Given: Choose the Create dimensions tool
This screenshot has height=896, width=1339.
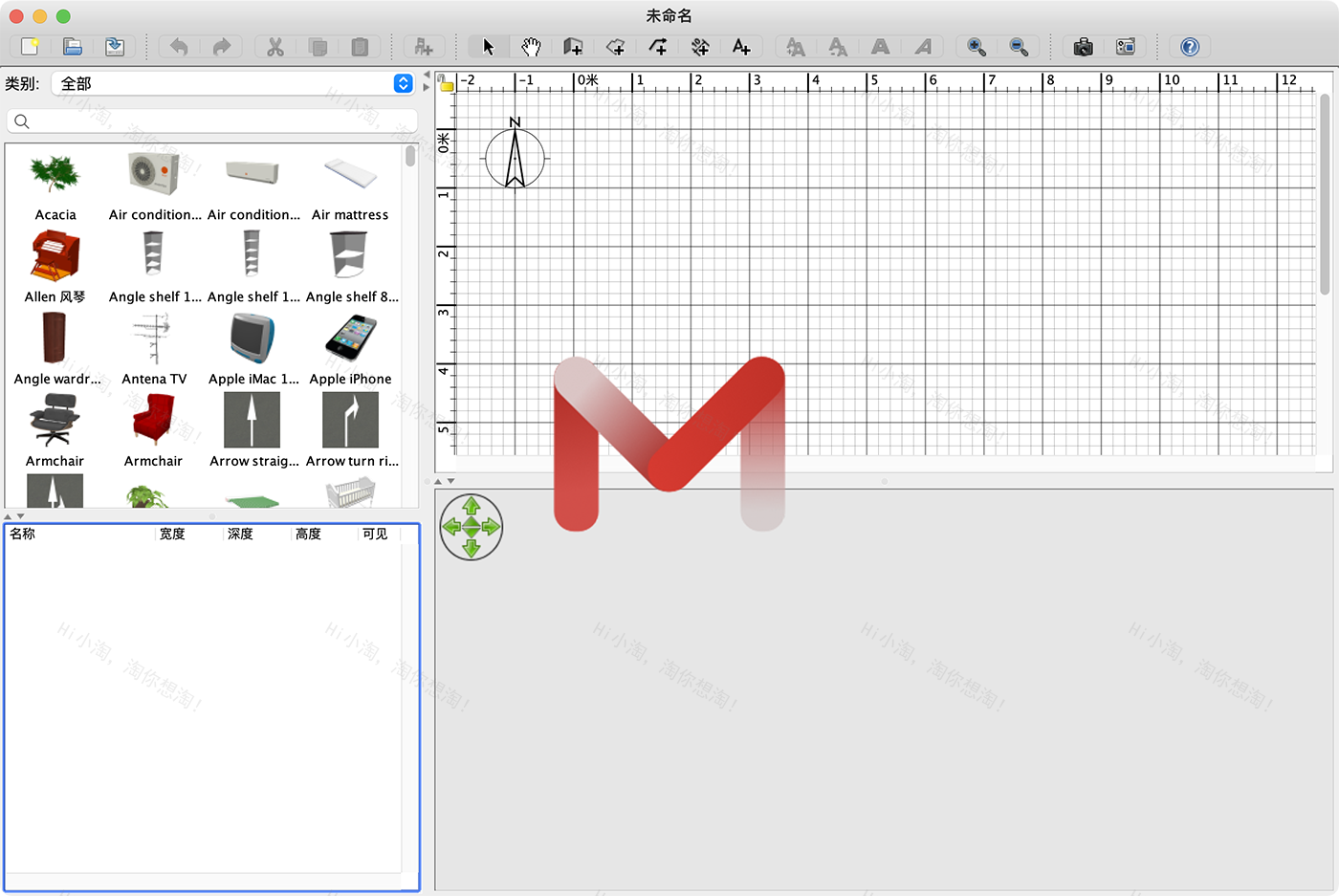Looking at the screenshot, I should [700, 47].
